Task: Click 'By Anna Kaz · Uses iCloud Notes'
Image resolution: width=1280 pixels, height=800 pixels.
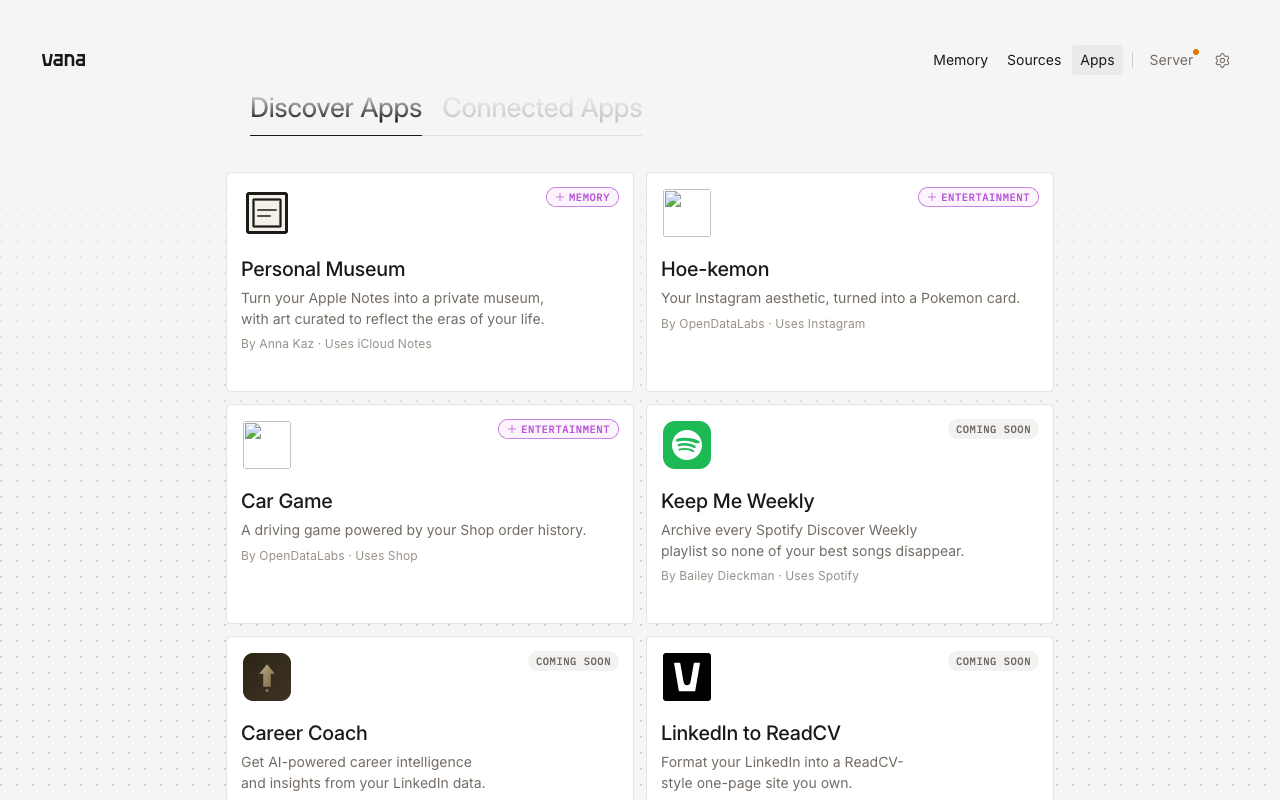Action: point(336,344)
